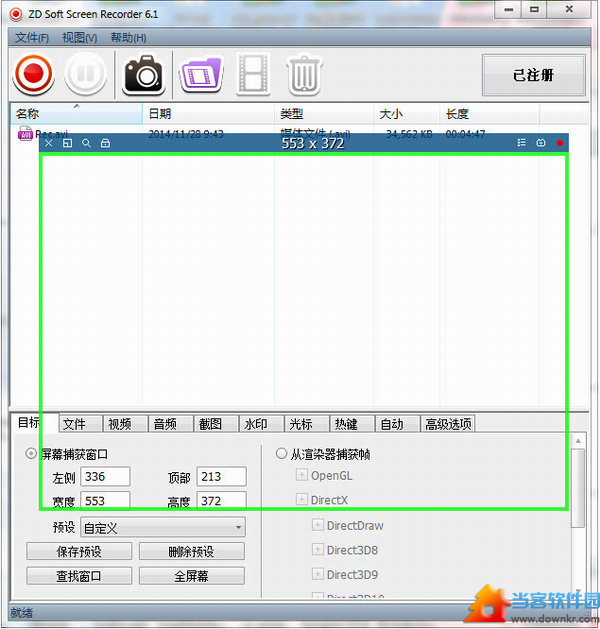Screen dimensions: 600x629
Task: Expand the DirectDraw tree node
Action: [317, 525]
